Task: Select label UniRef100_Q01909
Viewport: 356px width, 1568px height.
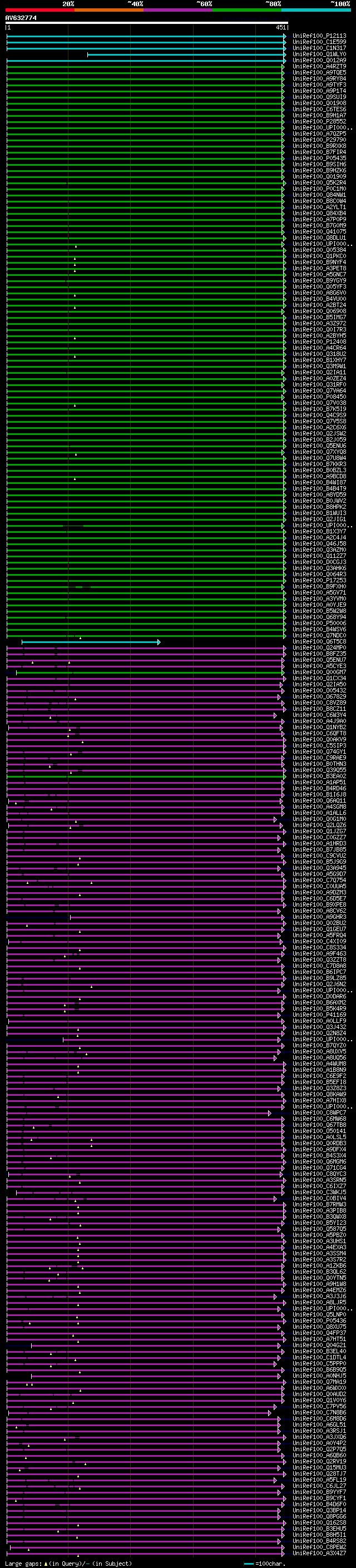Action: [x=319, y=176]
